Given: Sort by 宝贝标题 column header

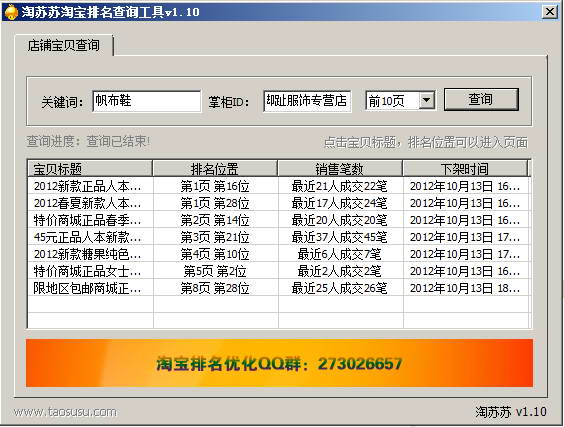Looking at the screenshot, I should tap(90, 168).
